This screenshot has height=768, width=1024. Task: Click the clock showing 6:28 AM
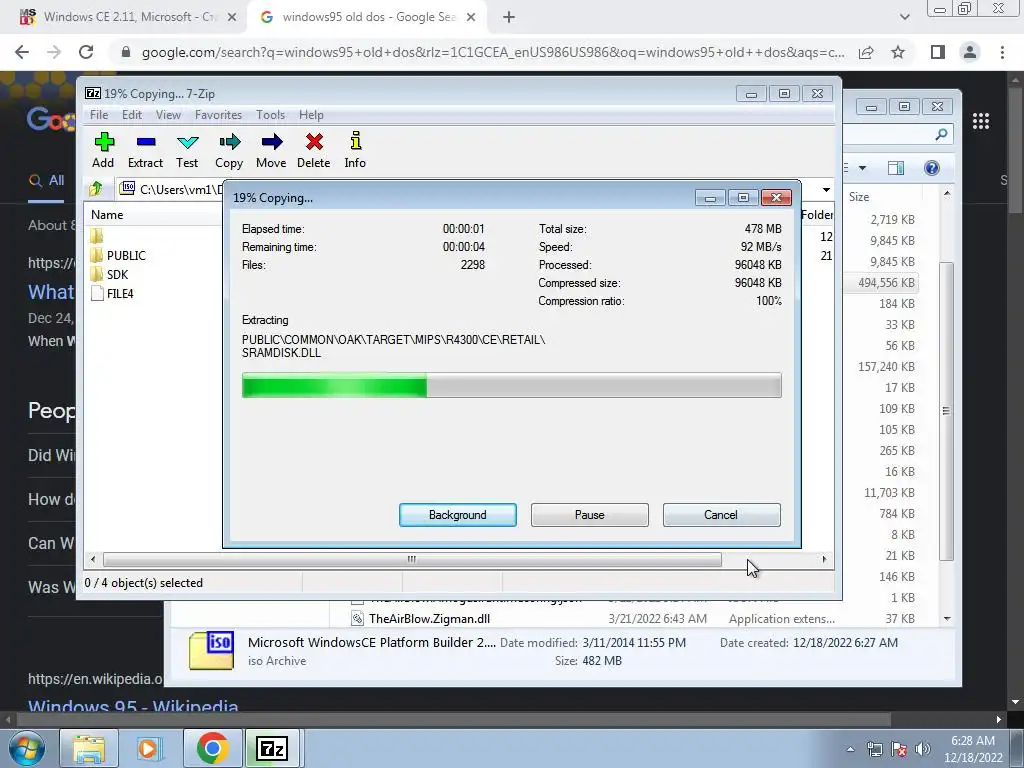tap(973, 749)
